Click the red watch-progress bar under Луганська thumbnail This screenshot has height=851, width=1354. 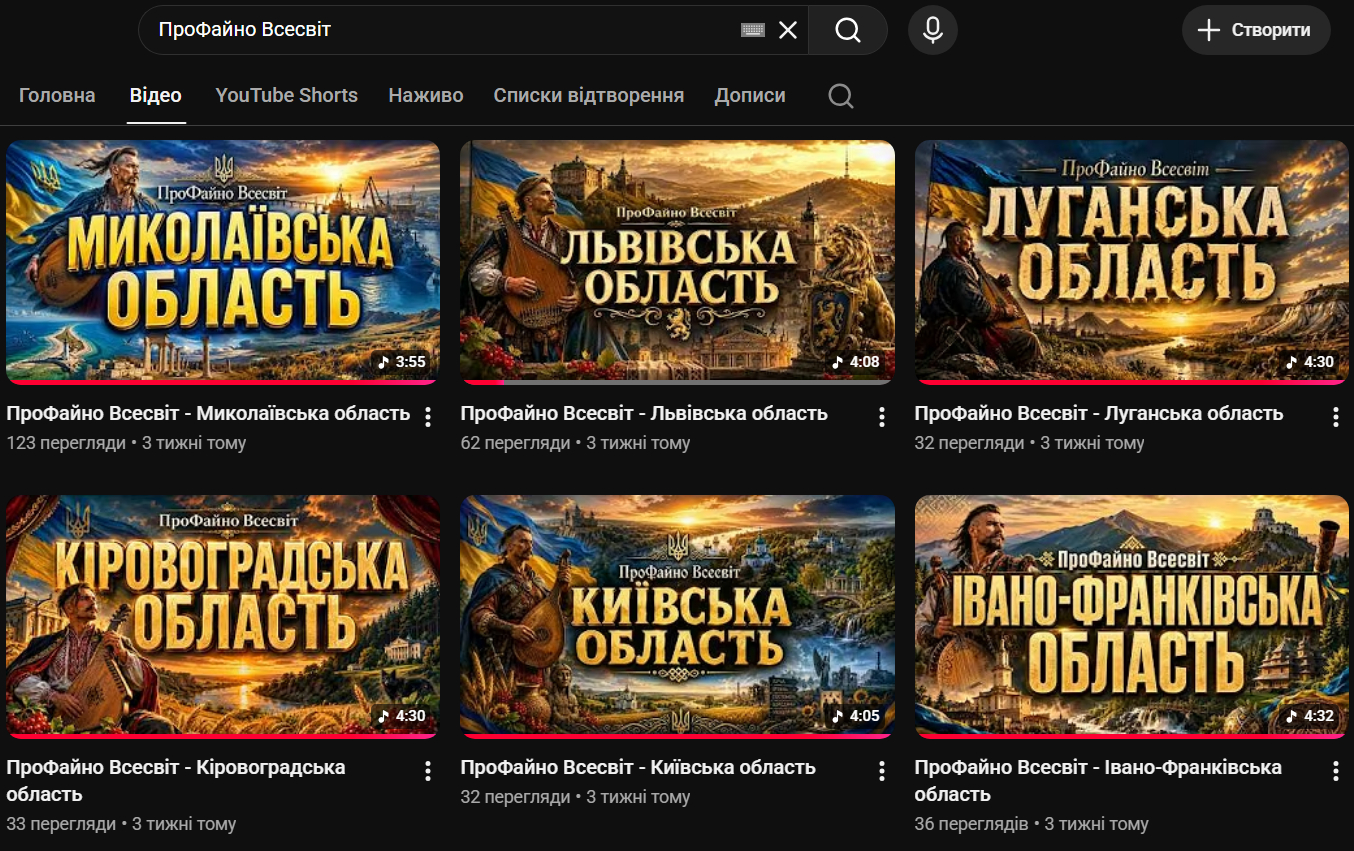pyautogui.click(x=1132, y=382)
